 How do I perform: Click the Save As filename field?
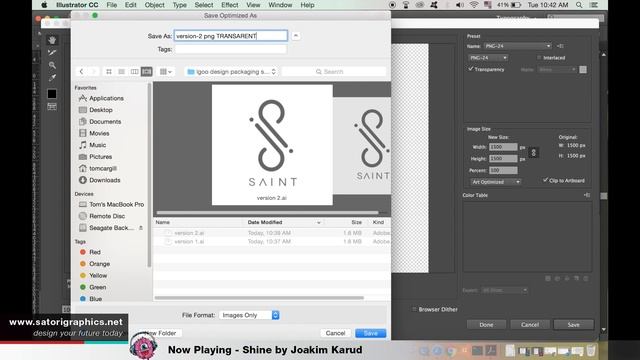(x=231, y=36)
